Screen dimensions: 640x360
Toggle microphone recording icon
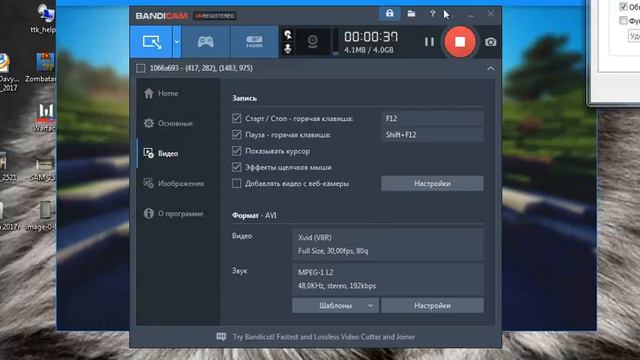click(x=288, y=49)
